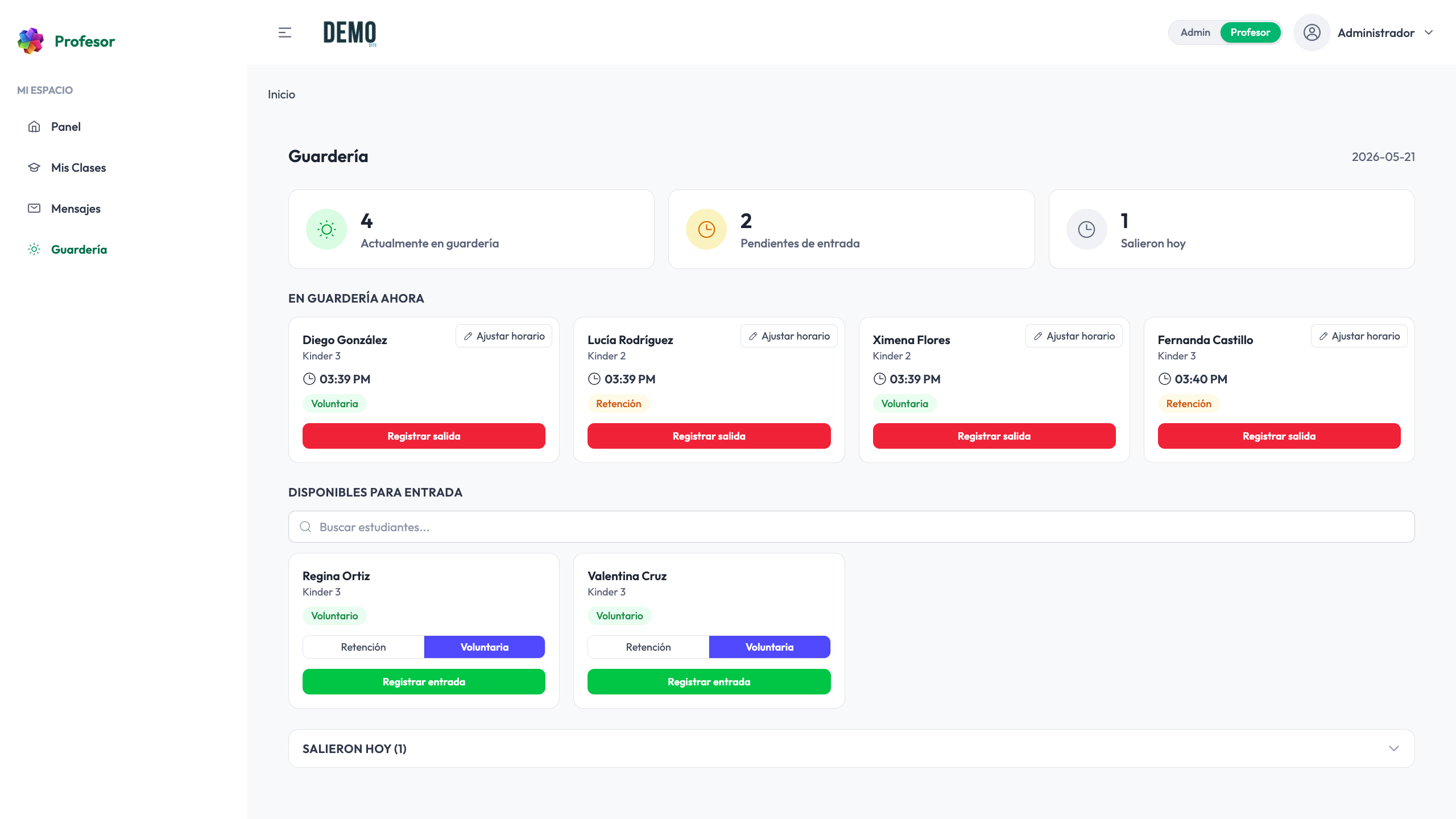Click the Mis Clases graduation cap icon
Image resolution: width=1456 pixels, height=819 pixels.
pos(34,167)
